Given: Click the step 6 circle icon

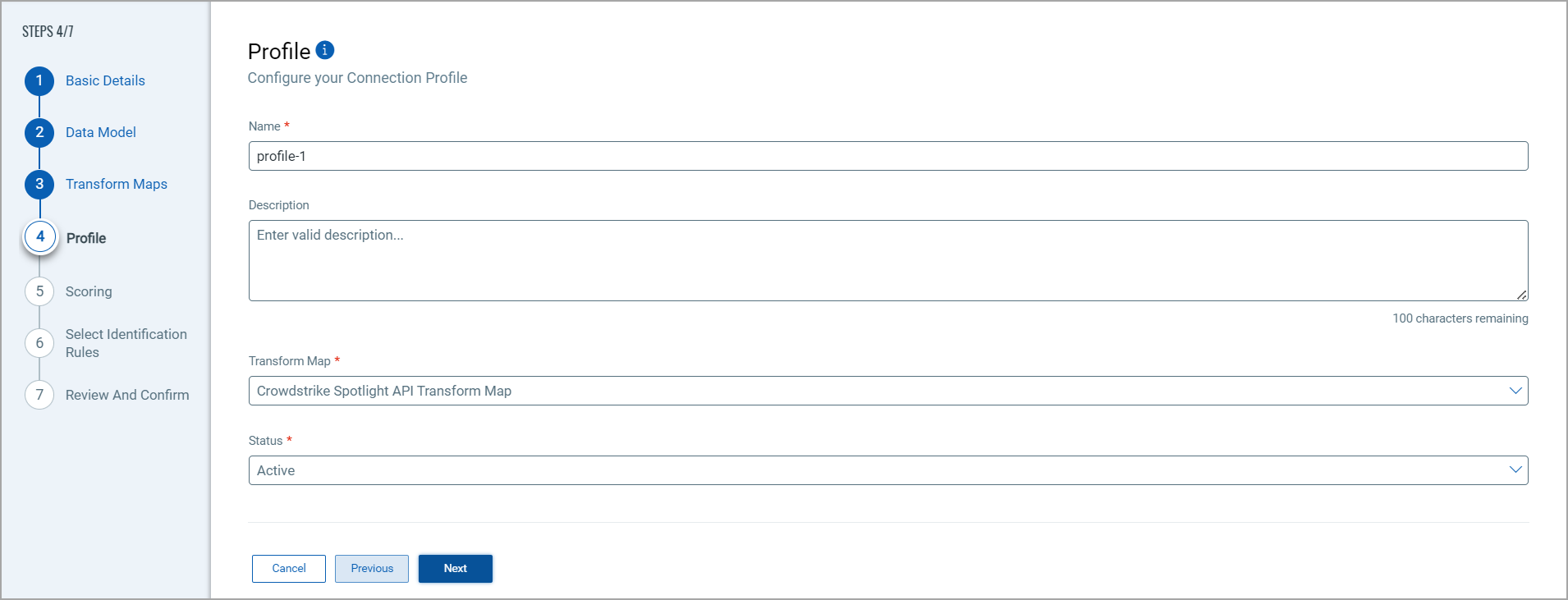Looking at the screenshot, I should coord(39,343).
